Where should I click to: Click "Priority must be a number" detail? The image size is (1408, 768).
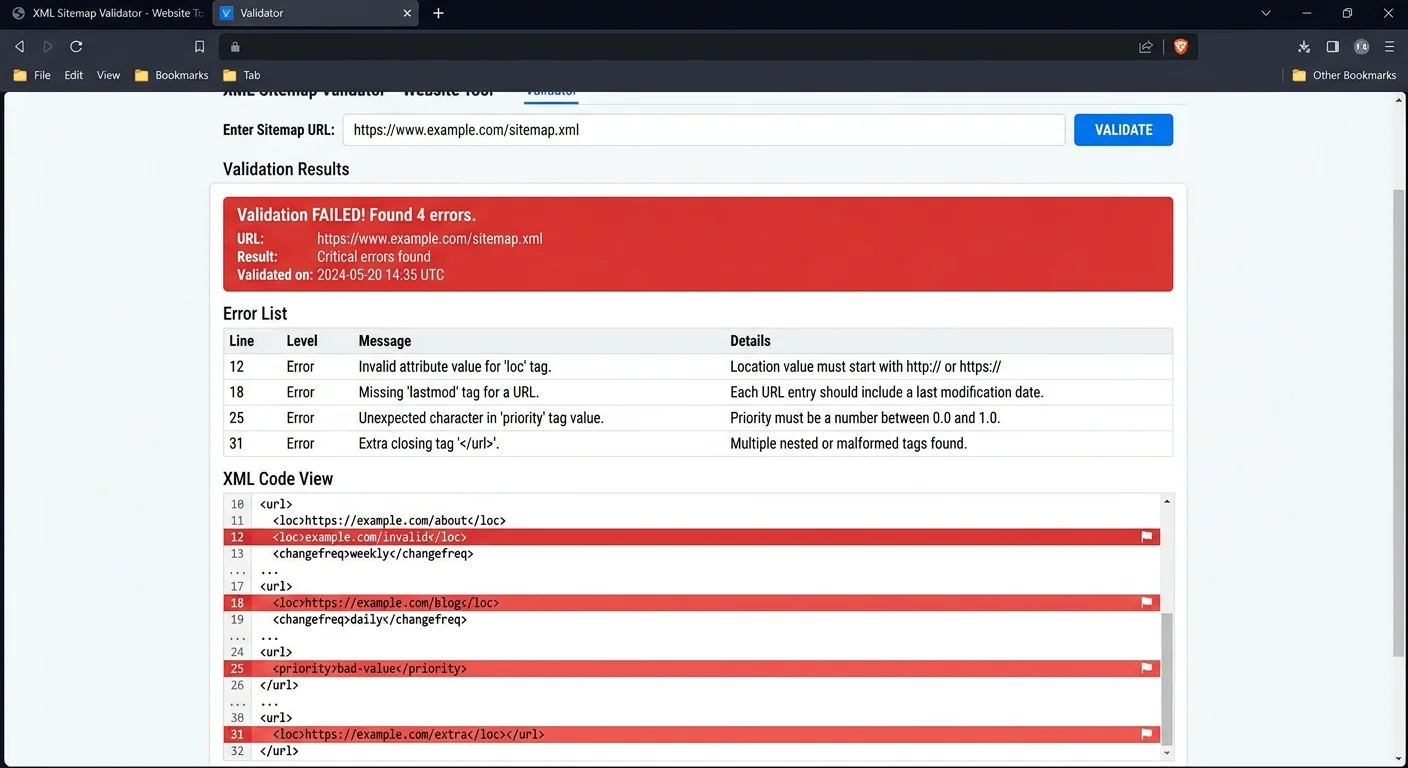pyautogui.click(x=865, y=418)
